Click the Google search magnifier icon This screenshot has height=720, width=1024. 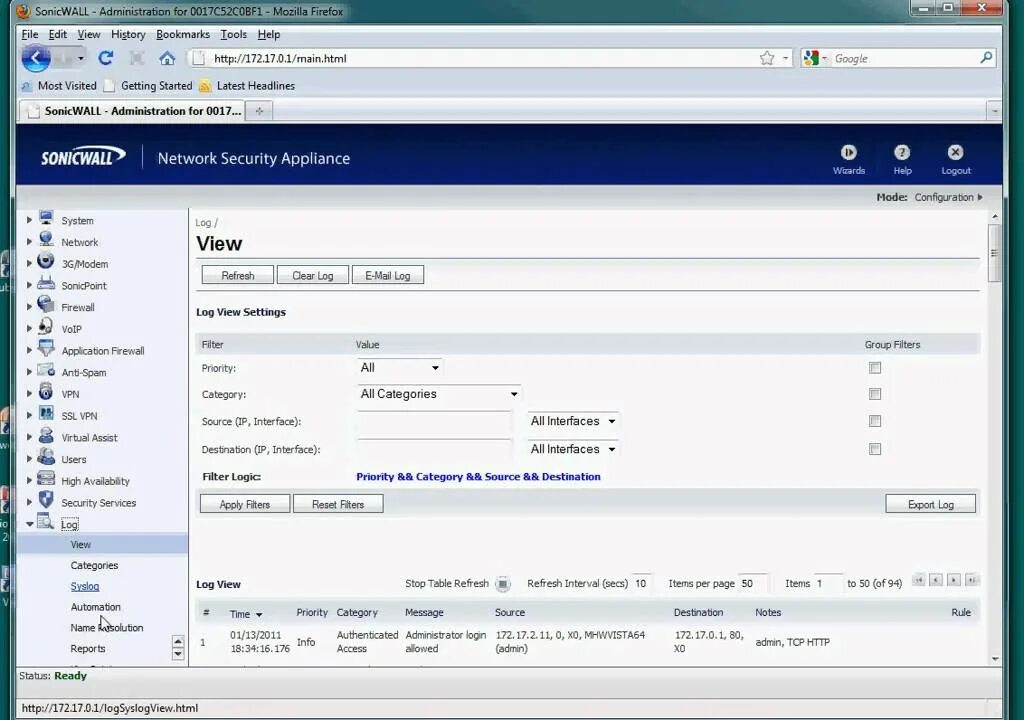986,57
